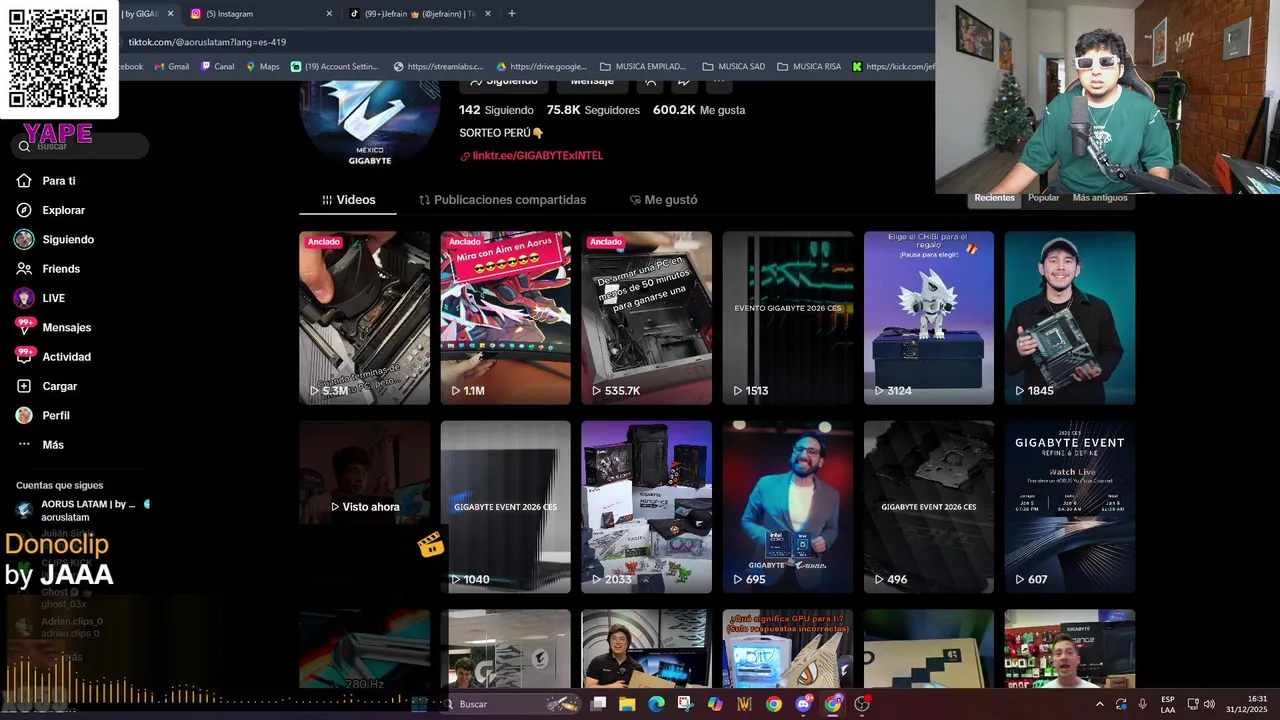Open volume control in system tray

(1209, 704)
